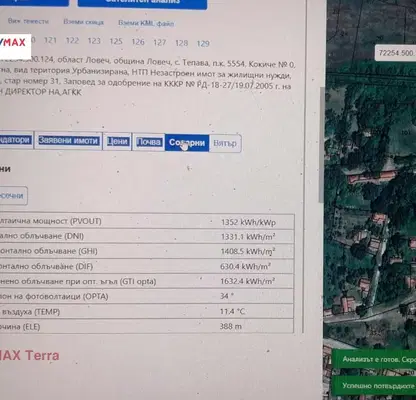Go to parcel number 121
This screenshot has width=416, height=400.
click(x=50, y=40)
